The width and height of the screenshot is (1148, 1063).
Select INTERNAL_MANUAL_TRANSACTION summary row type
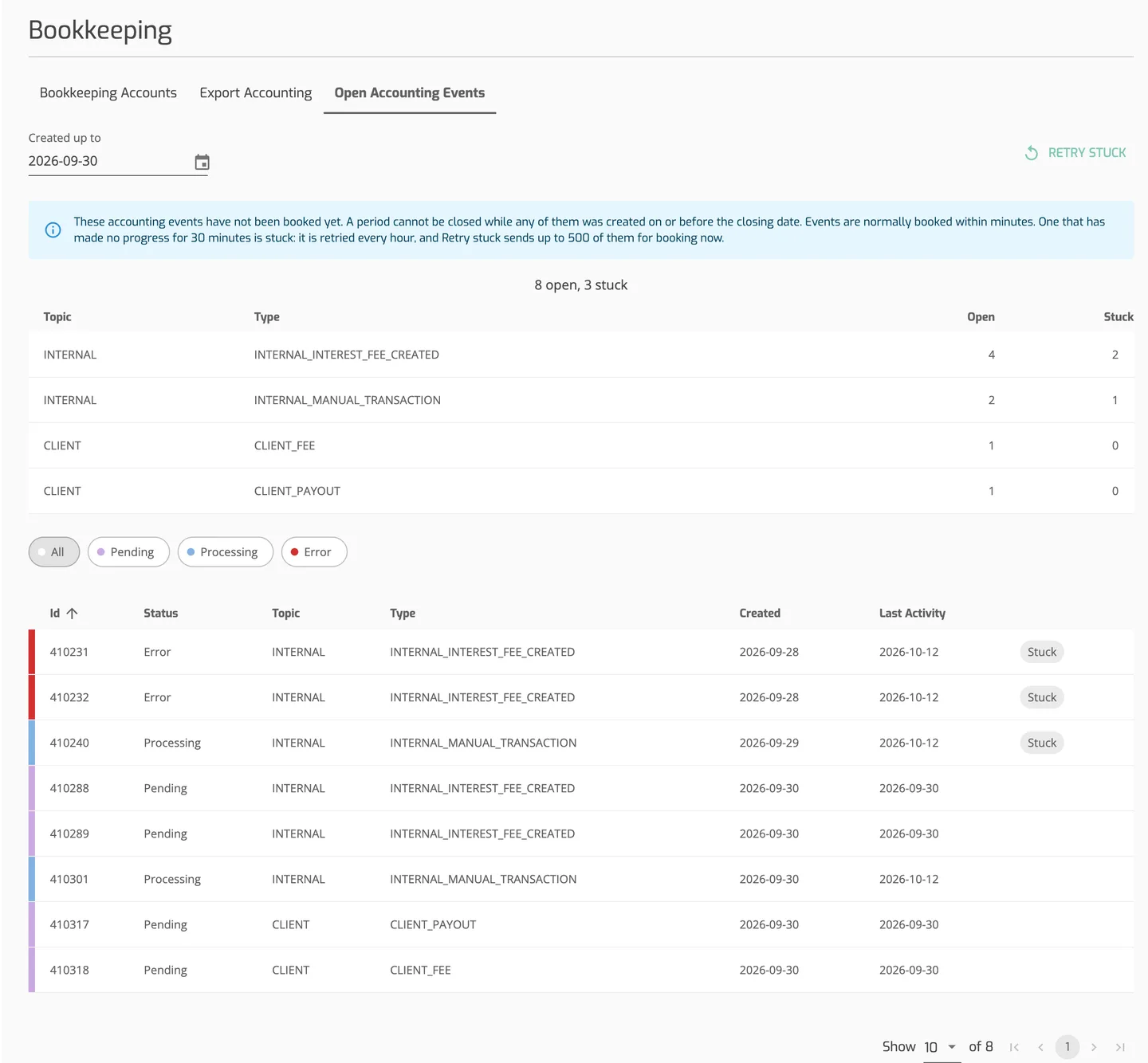click(x=348, y=400)
